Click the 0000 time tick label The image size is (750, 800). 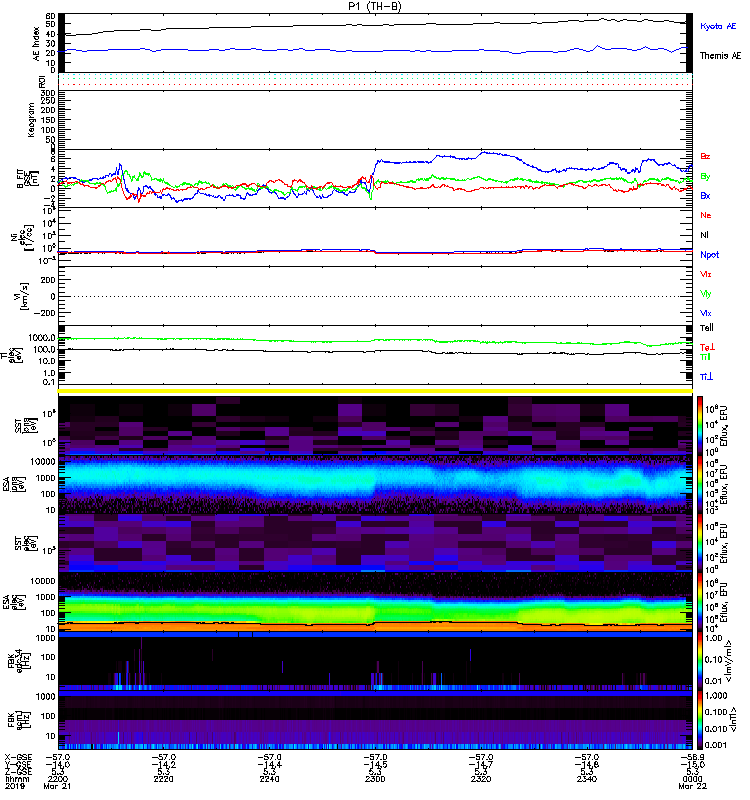(693, 779)
